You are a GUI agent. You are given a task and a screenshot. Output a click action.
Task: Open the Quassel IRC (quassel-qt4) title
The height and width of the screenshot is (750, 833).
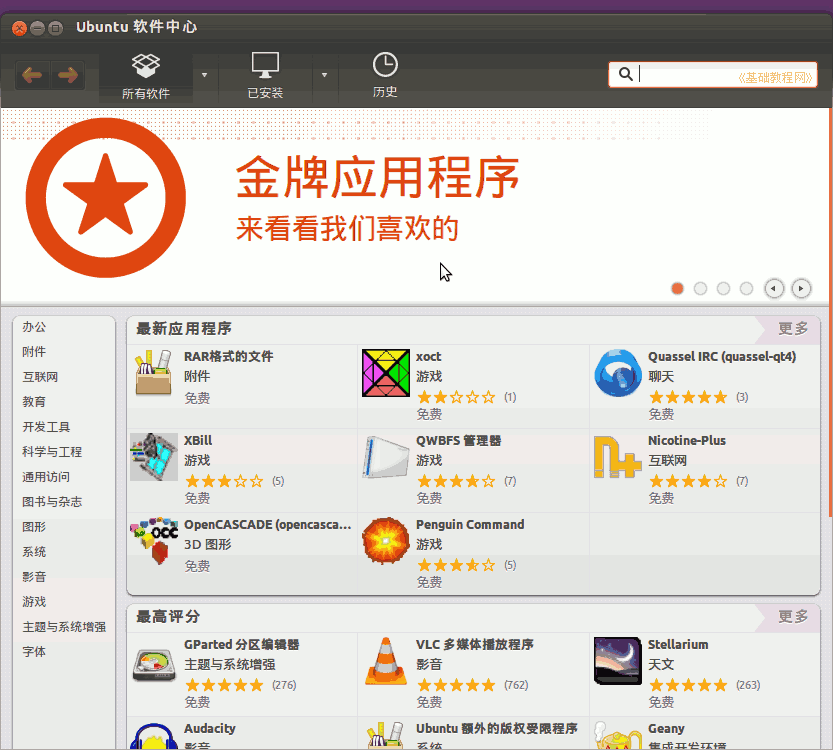pos(722,356)
